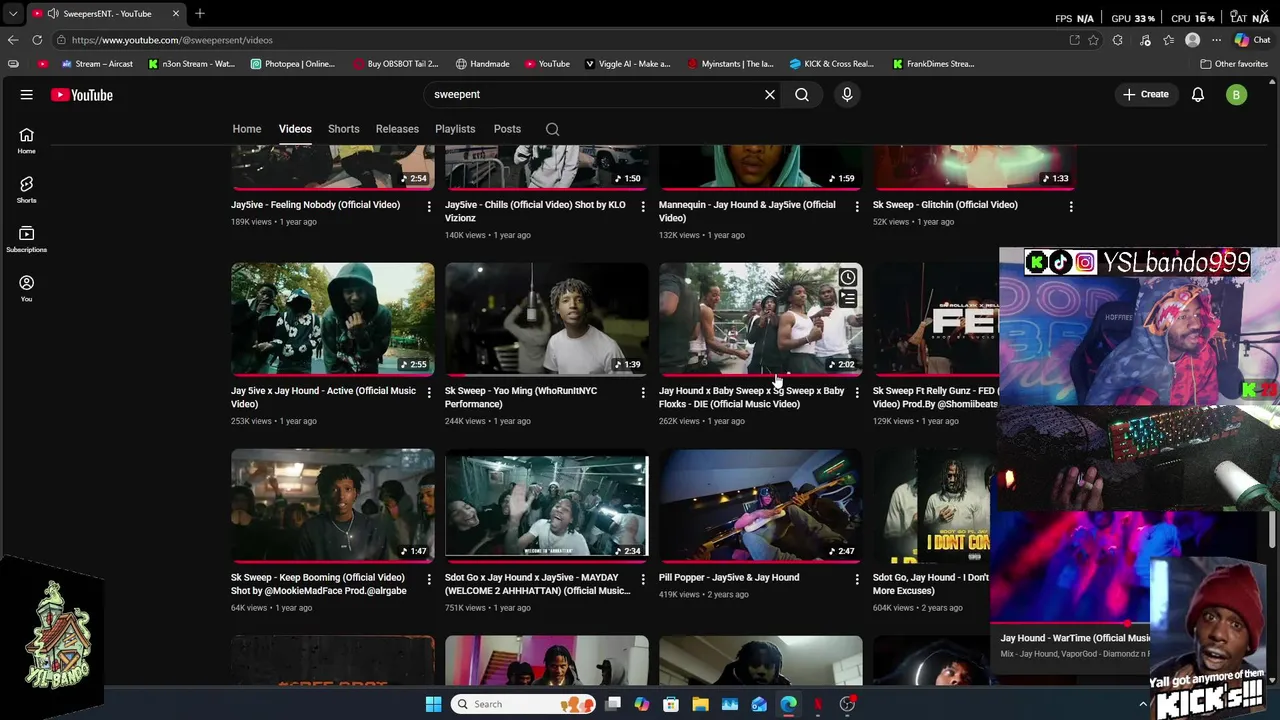1280x720 pixels.
Task: Open options menu for Feeling Nobody video
Action: tap(429, 206)
